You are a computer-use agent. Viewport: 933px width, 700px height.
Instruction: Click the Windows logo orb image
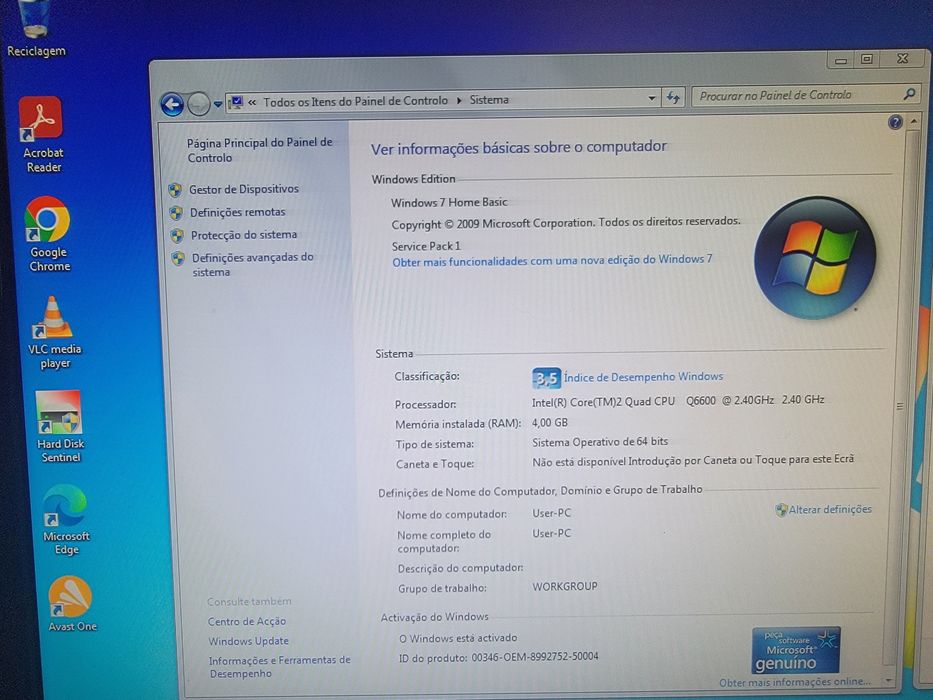tap(815, 257)
